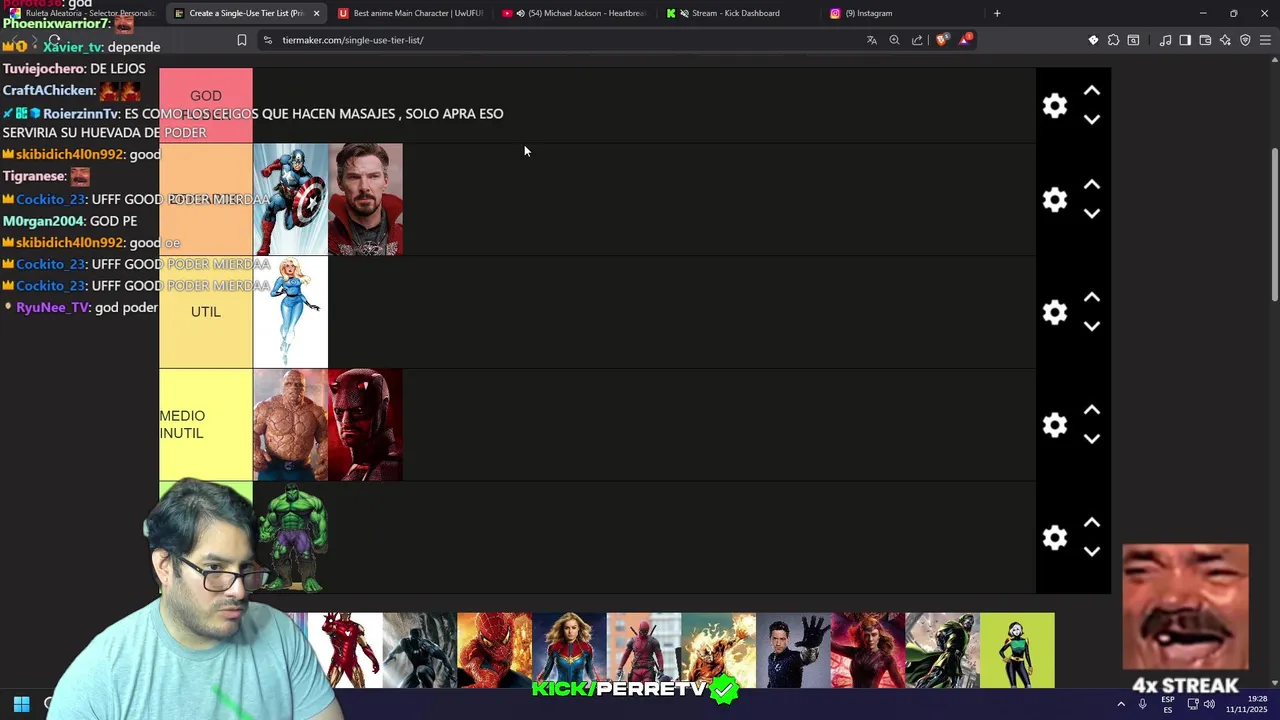1280x720 pixels.
Task: Select the Doctor Strange image
Action: [x=366, y=199]
